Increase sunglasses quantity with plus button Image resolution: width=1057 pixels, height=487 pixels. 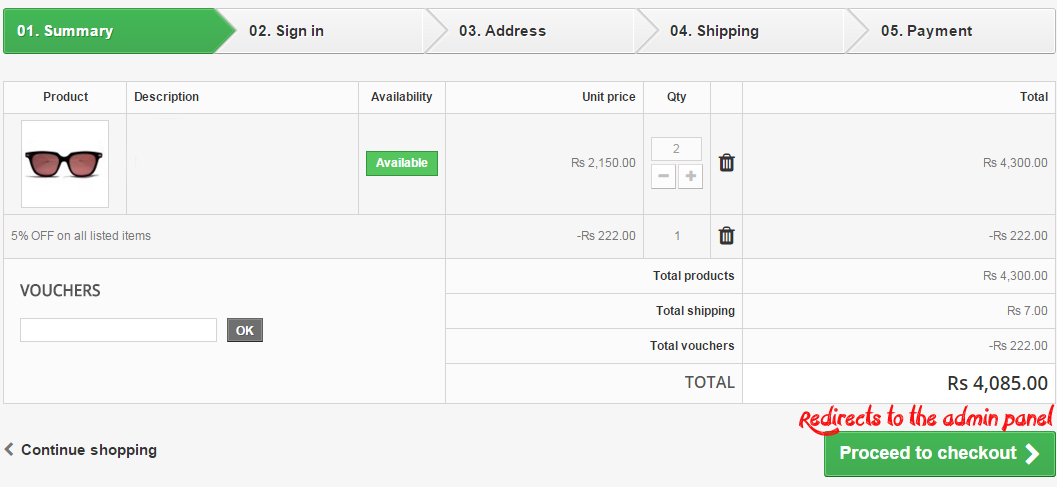coord(690,176)
